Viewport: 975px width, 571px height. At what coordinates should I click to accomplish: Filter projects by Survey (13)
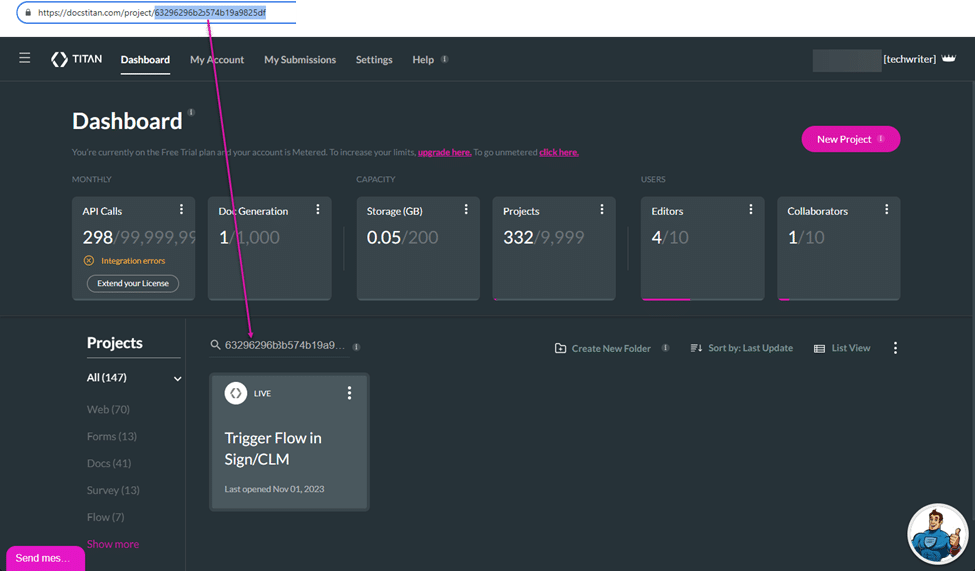click(113, 490)
